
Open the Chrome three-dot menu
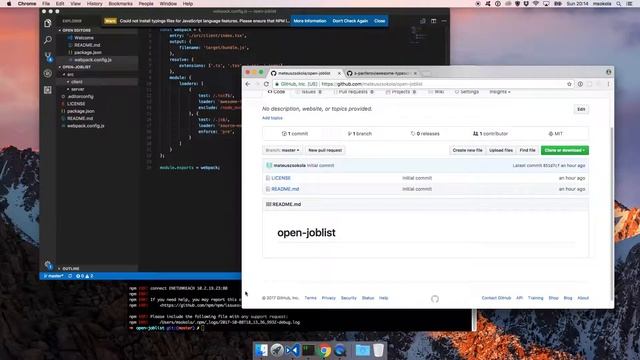pos(608,84)
